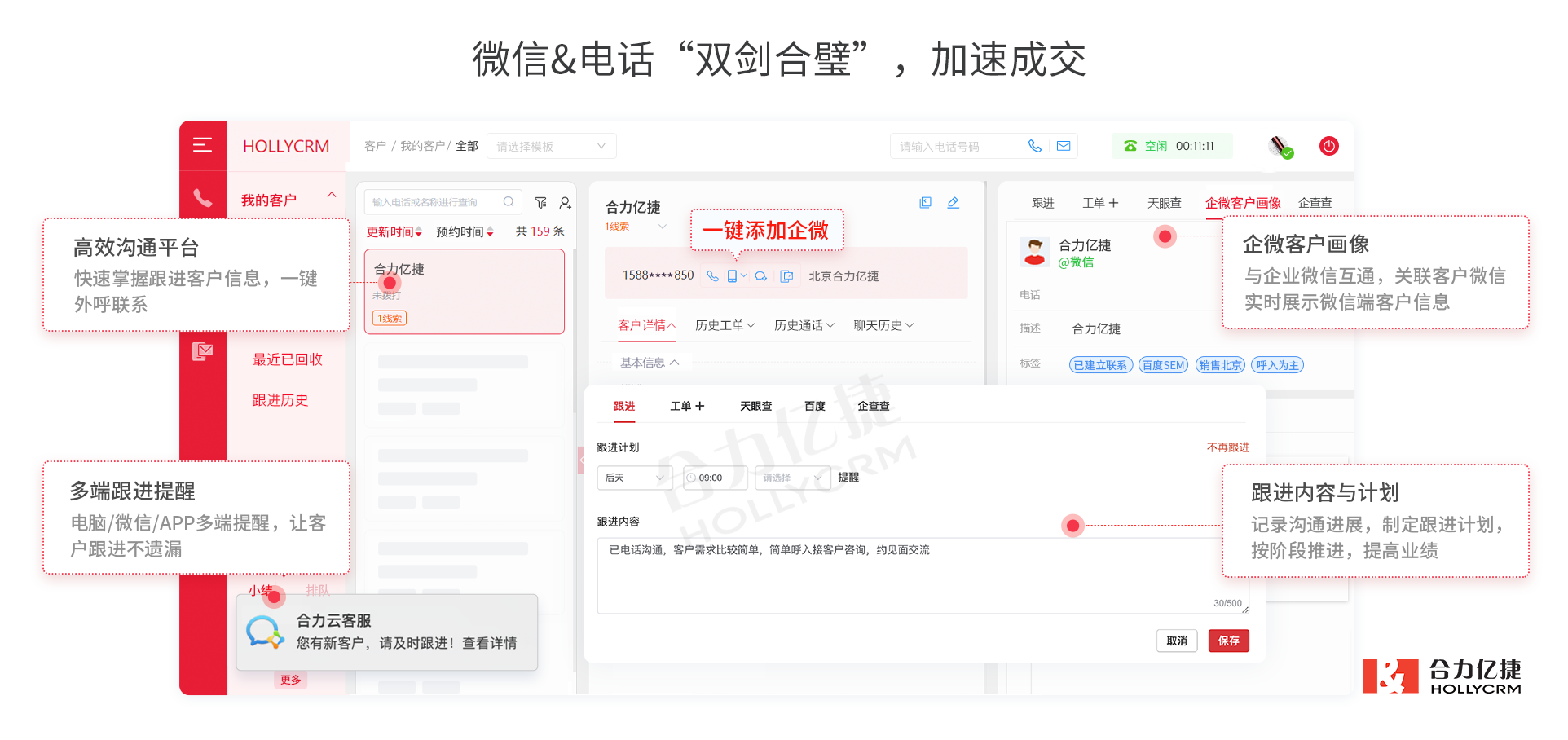Click the red 保存 button
Screen dimensions: 1568x740
click(1228, 641)
